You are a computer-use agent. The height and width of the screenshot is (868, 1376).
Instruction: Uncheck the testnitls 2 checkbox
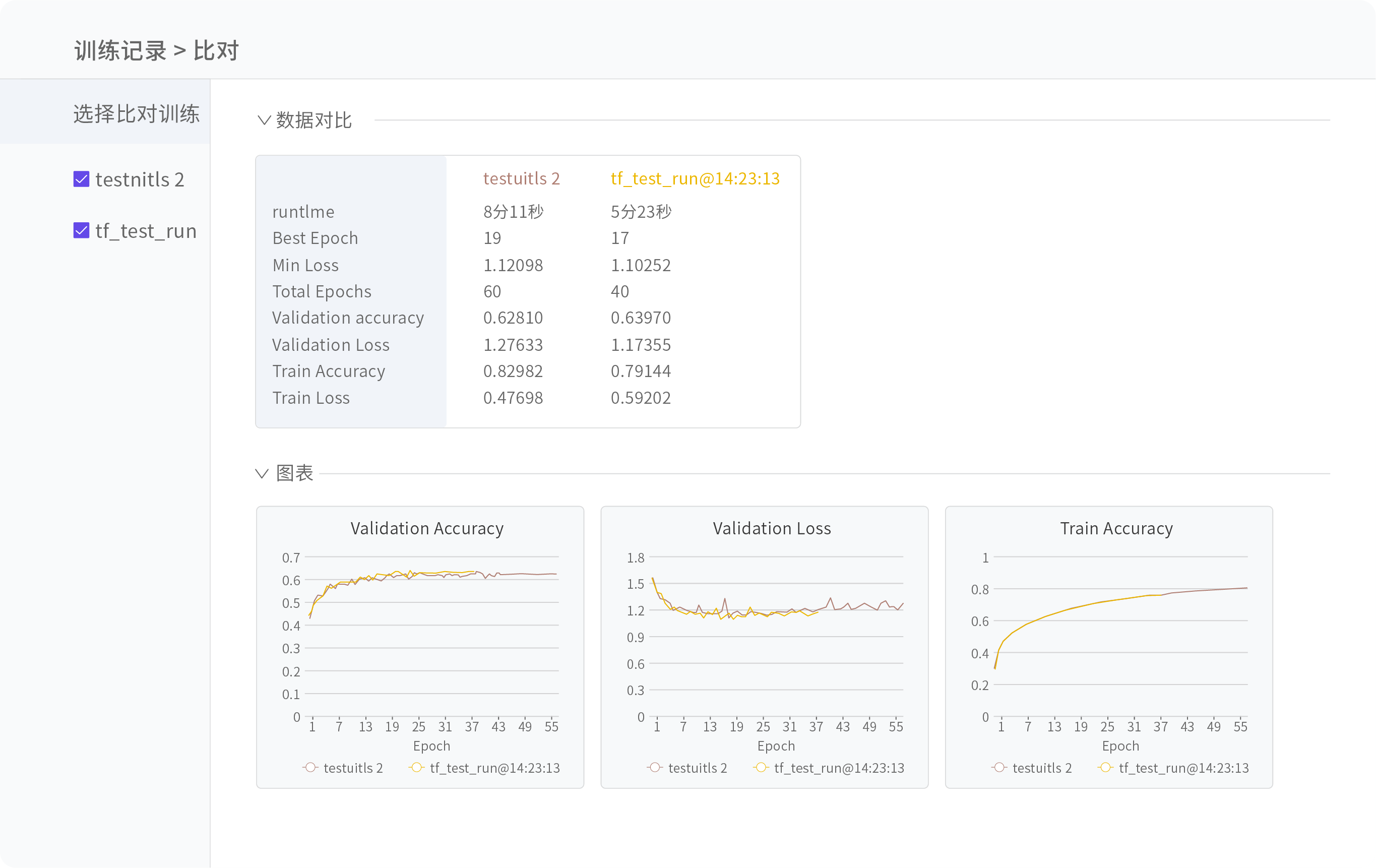81,179
